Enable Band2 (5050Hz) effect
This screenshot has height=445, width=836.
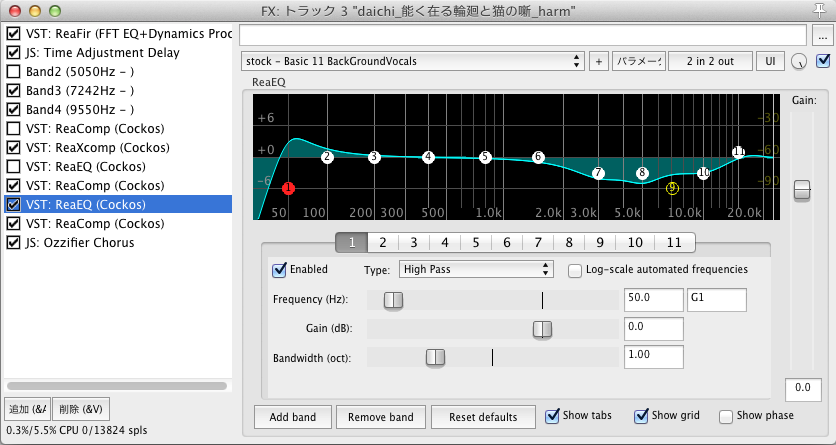(13, 72)
